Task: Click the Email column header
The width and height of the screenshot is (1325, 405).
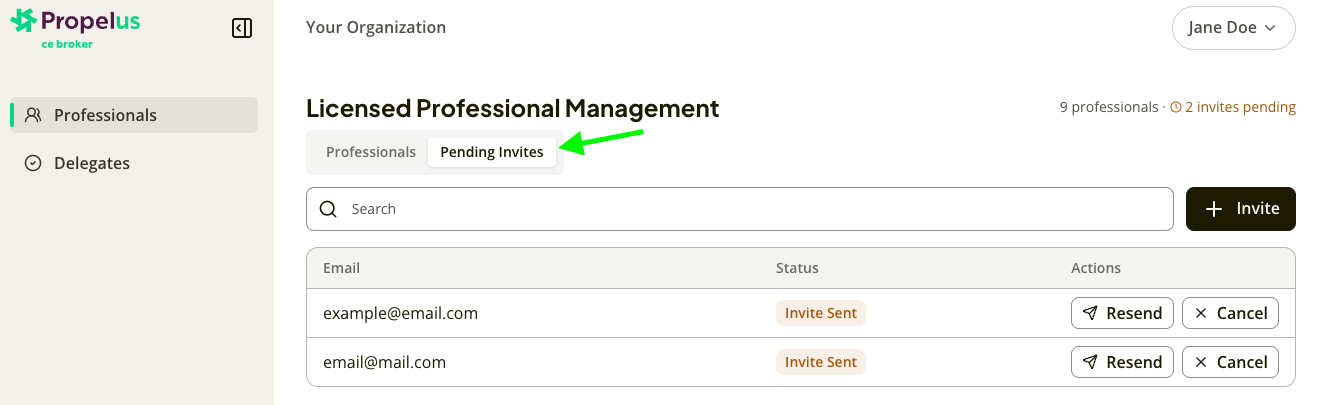Action: (341, 268)
